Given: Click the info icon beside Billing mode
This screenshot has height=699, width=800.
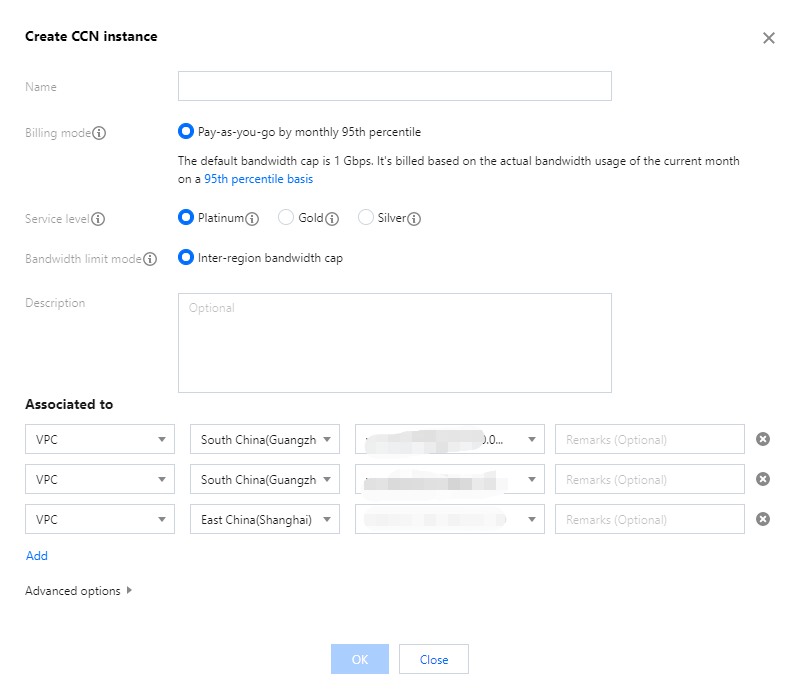Looking at the screenshot, I should pos(100,133).
